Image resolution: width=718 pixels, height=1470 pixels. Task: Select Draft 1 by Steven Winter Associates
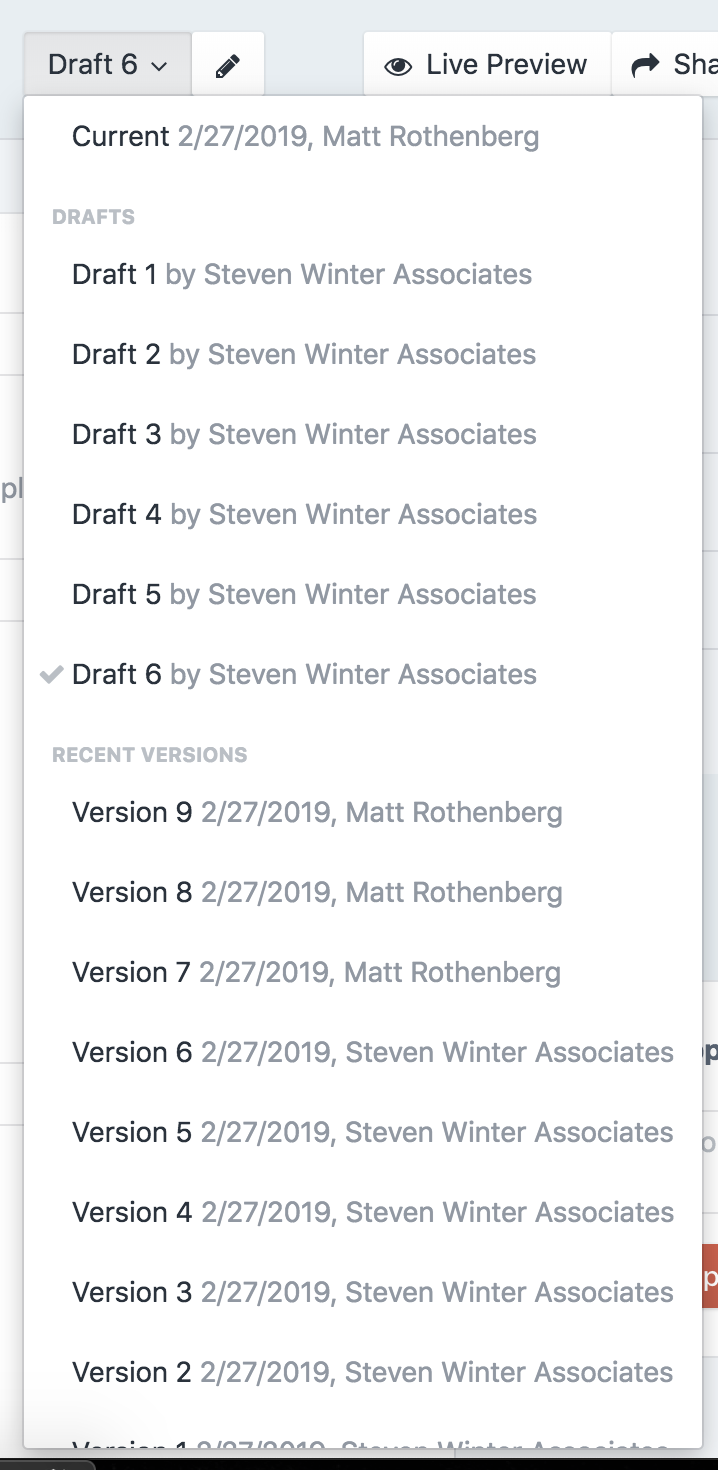300,274
